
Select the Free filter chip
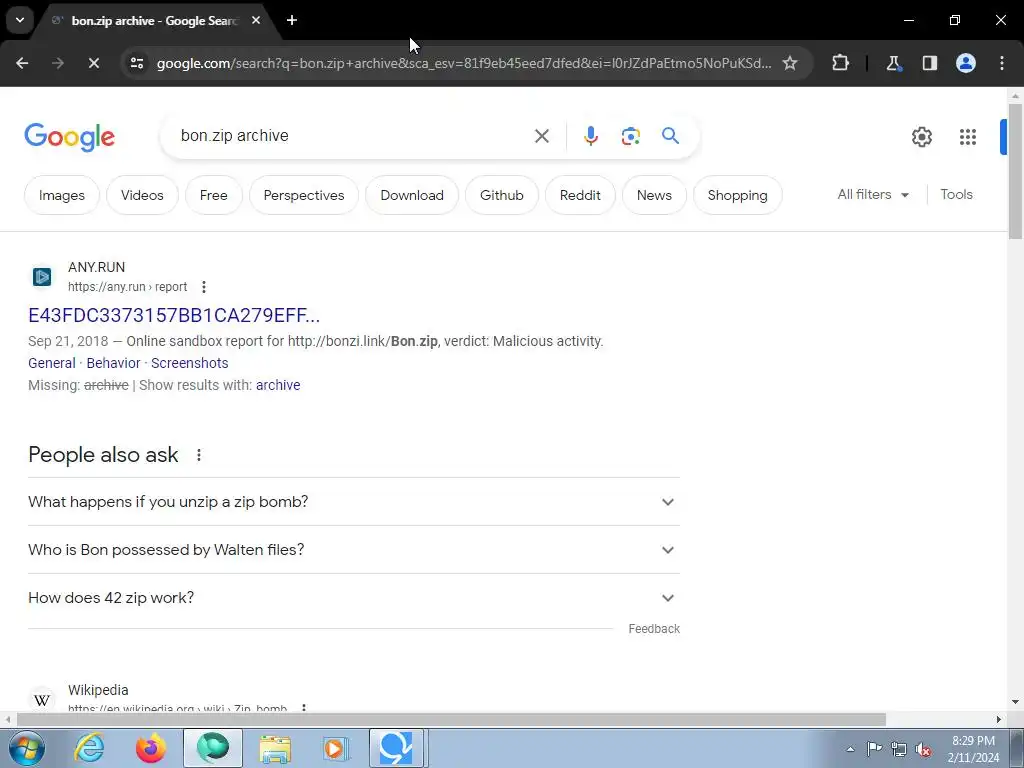(x=214, y=195)
